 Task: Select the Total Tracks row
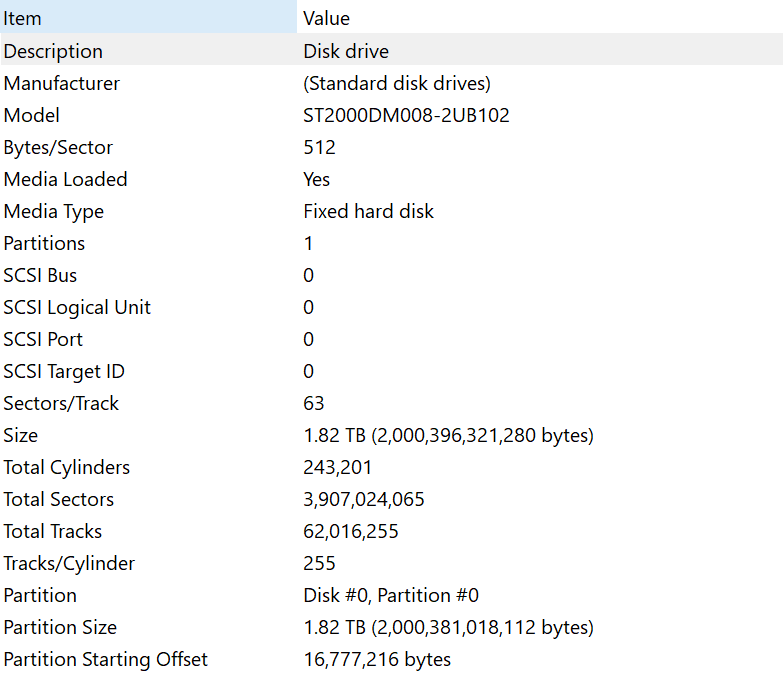pyautogui.click(x=53, y=531)
